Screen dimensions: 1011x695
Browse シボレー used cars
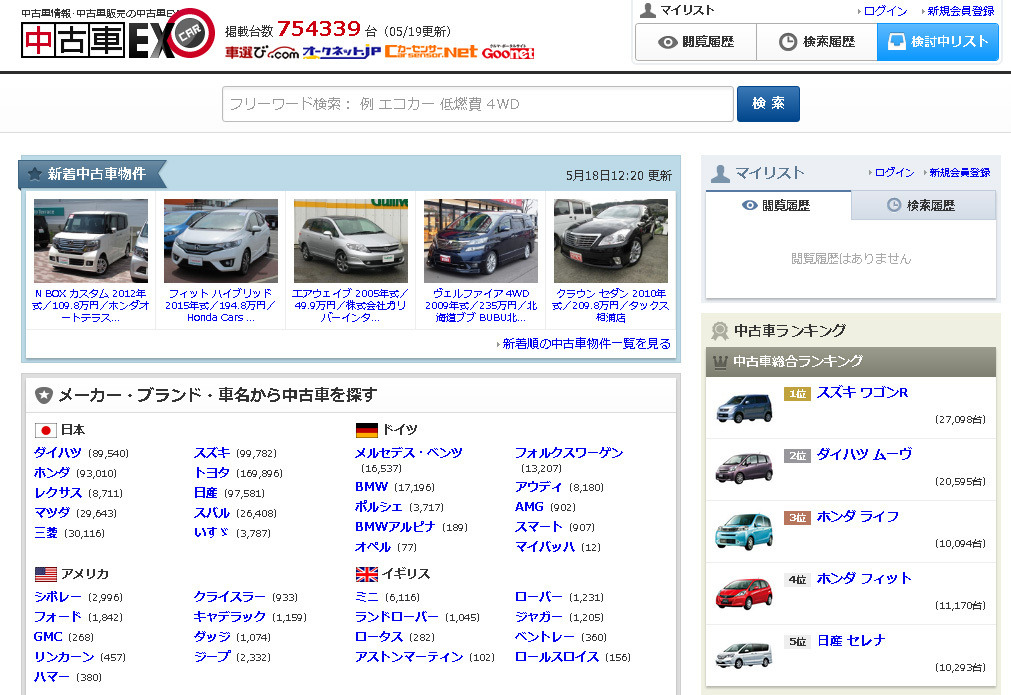57,597
